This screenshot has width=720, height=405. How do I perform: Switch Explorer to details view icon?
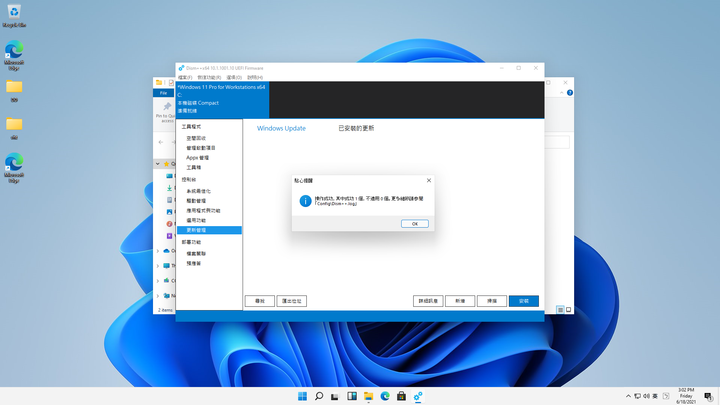(x=560, y=310)
